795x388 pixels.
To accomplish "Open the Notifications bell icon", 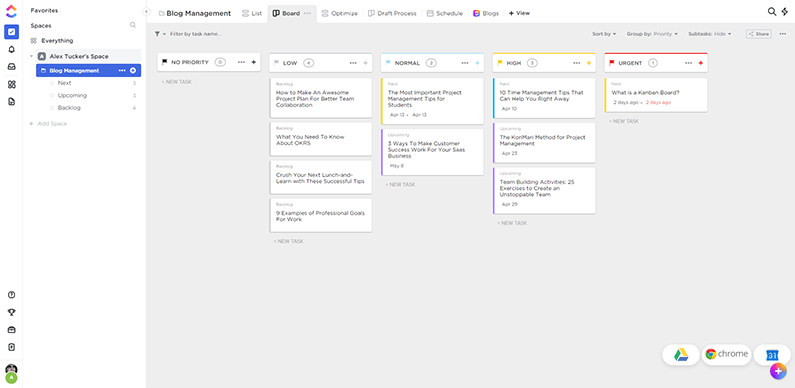I will click(11, 49).
